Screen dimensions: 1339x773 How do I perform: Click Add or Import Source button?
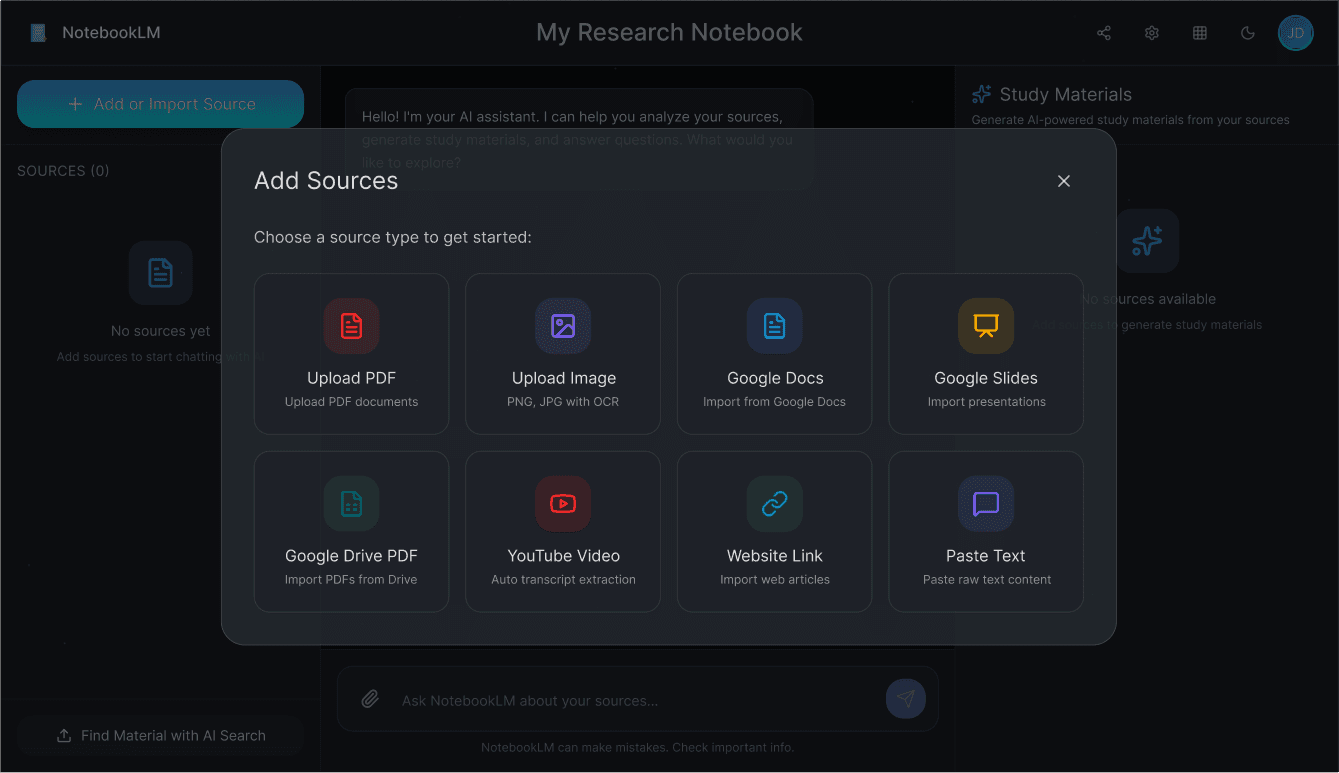tap(160, 104)
